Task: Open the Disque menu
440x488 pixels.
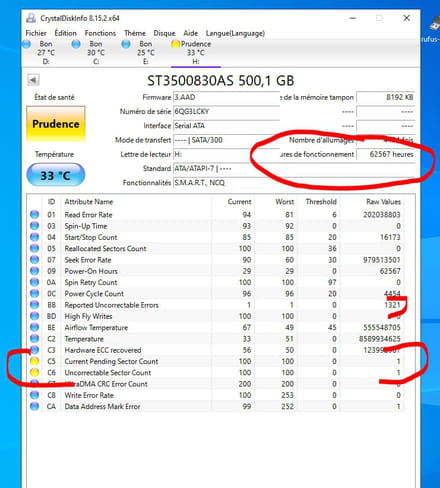Action: click(164, 33)
